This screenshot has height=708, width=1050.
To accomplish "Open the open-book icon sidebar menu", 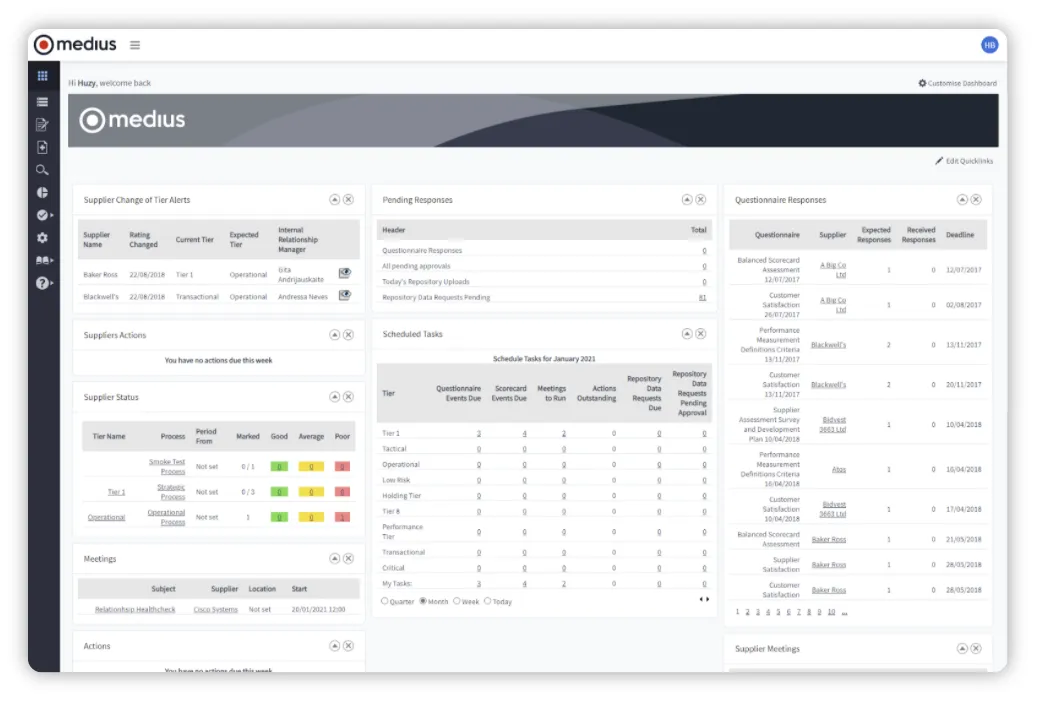I will 44,261.
